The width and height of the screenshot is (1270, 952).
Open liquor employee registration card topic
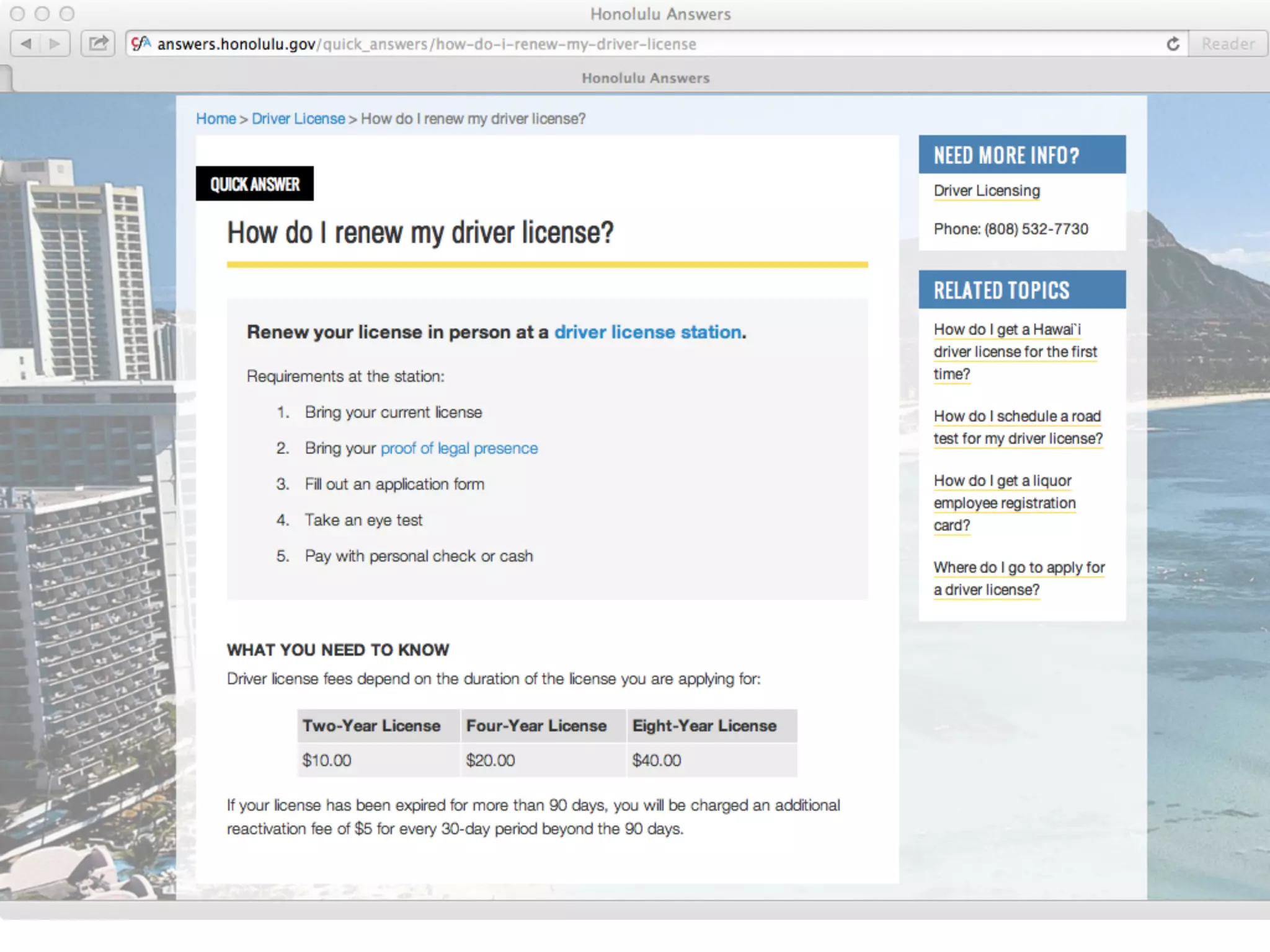1004,503
